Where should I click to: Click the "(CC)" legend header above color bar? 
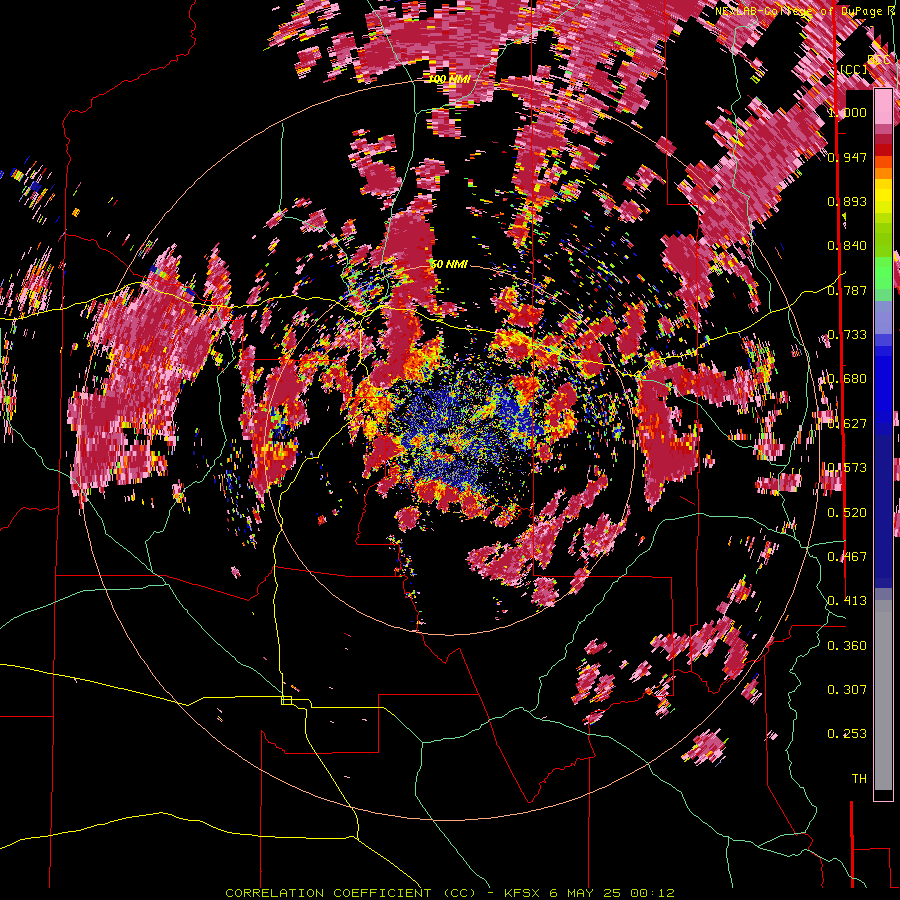pyautogui.click(x=854, y=69)
